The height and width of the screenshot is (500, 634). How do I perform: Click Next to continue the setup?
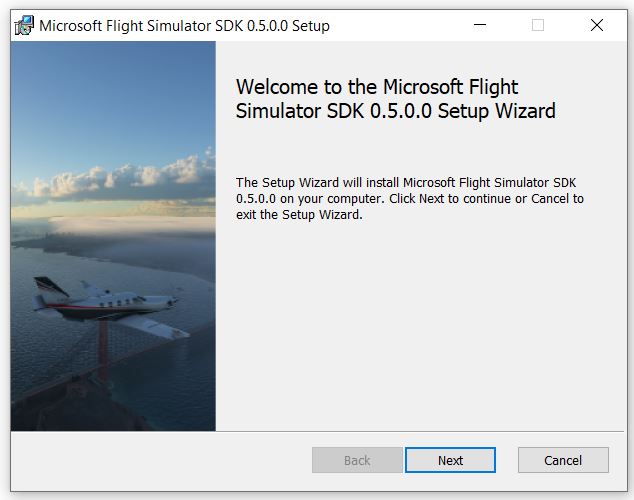pyautogui.click(x=450, y=460)
